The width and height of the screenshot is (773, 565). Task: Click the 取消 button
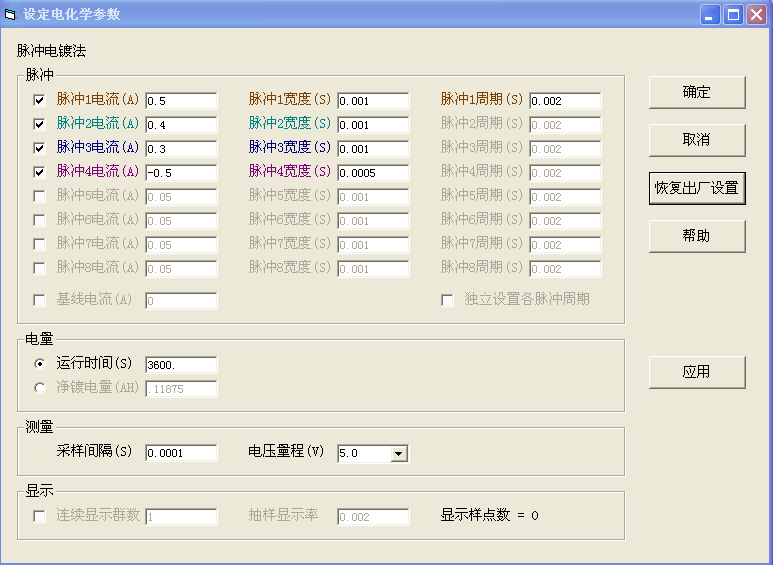point(696,140)
